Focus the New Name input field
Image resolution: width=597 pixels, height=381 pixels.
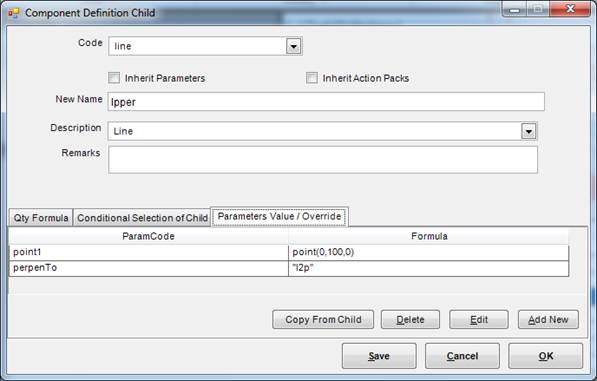(326, 102)
